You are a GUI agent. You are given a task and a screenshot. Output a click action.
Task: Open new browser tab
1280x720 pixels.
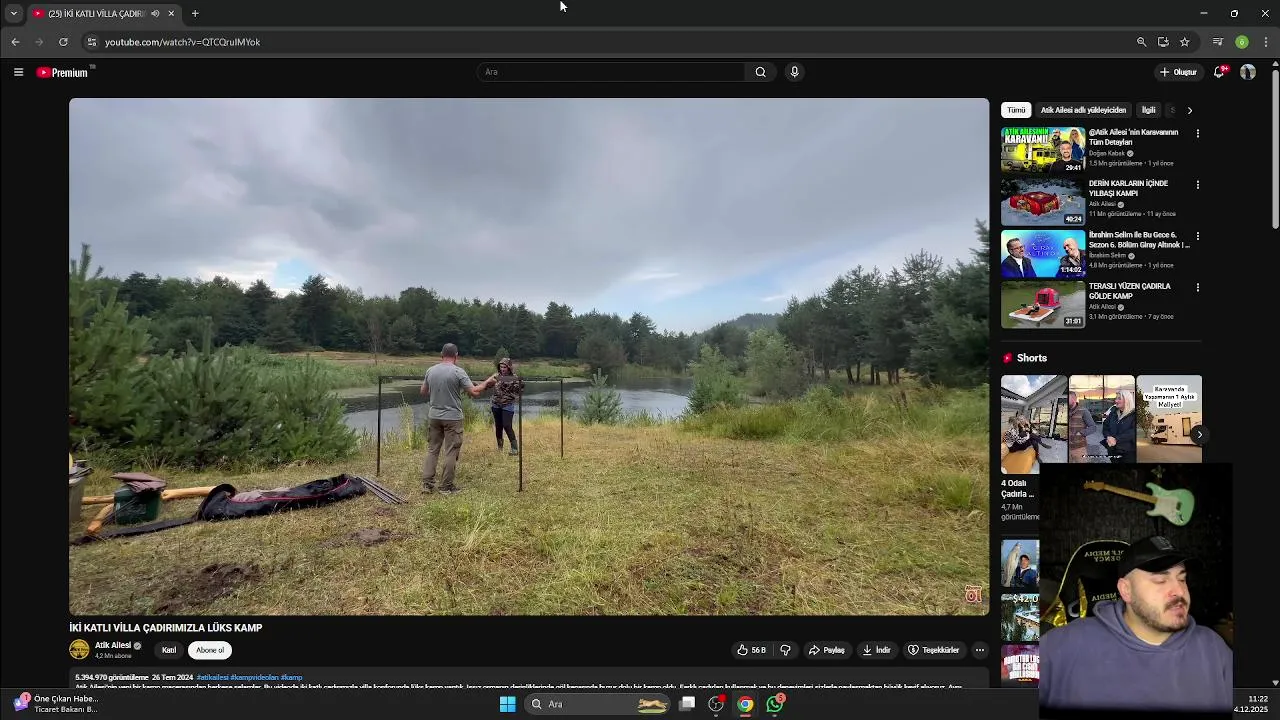click(195, 13)
